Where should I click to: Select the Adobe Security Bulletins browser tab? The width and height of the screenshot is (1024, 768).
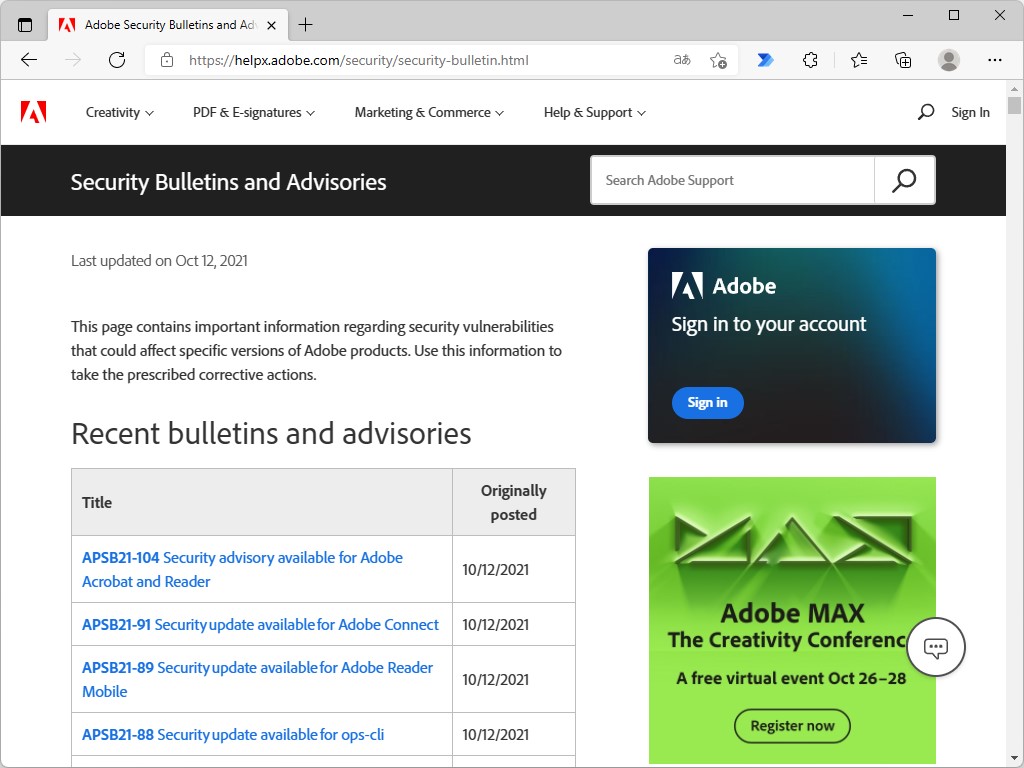[168, 25]
